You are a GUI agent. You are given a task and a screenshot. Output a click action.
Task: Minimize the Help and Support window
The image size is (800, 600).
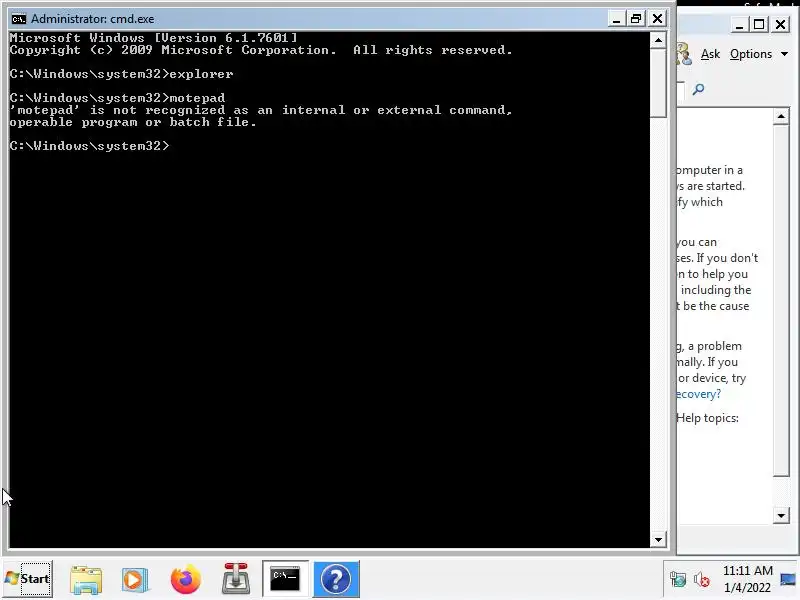739,24
